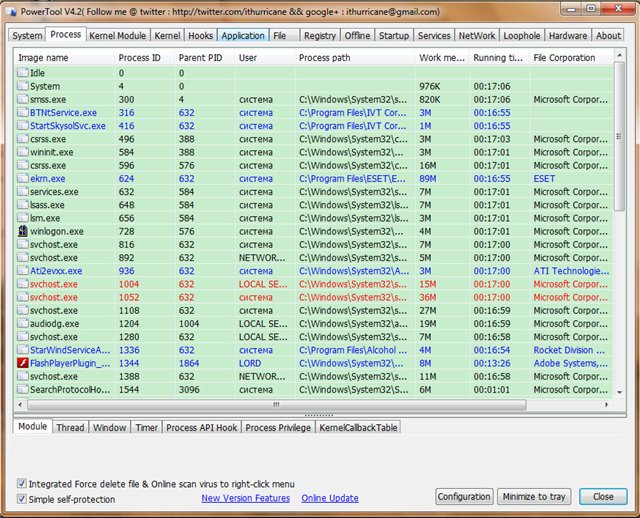Click Minimize to tray button
Viewport: 640px width, 518px height.
[534, 496]
